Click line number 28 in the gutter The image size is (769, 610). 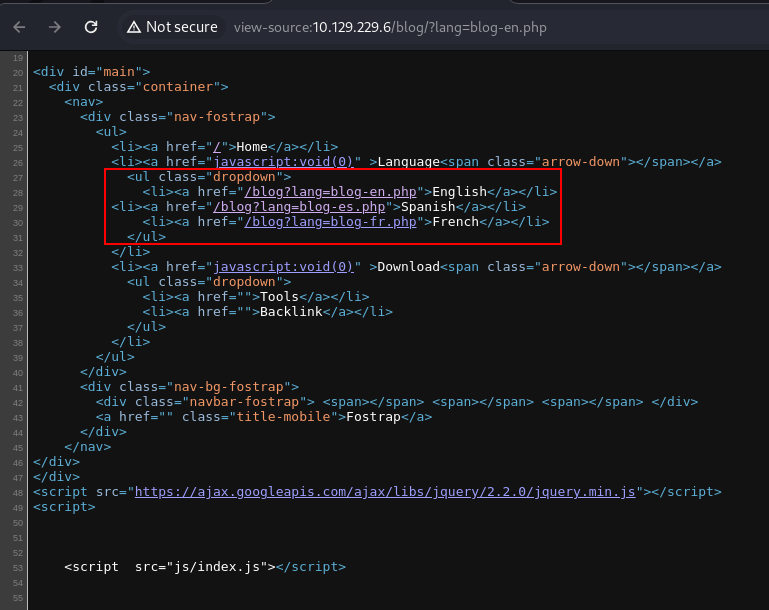18,193
